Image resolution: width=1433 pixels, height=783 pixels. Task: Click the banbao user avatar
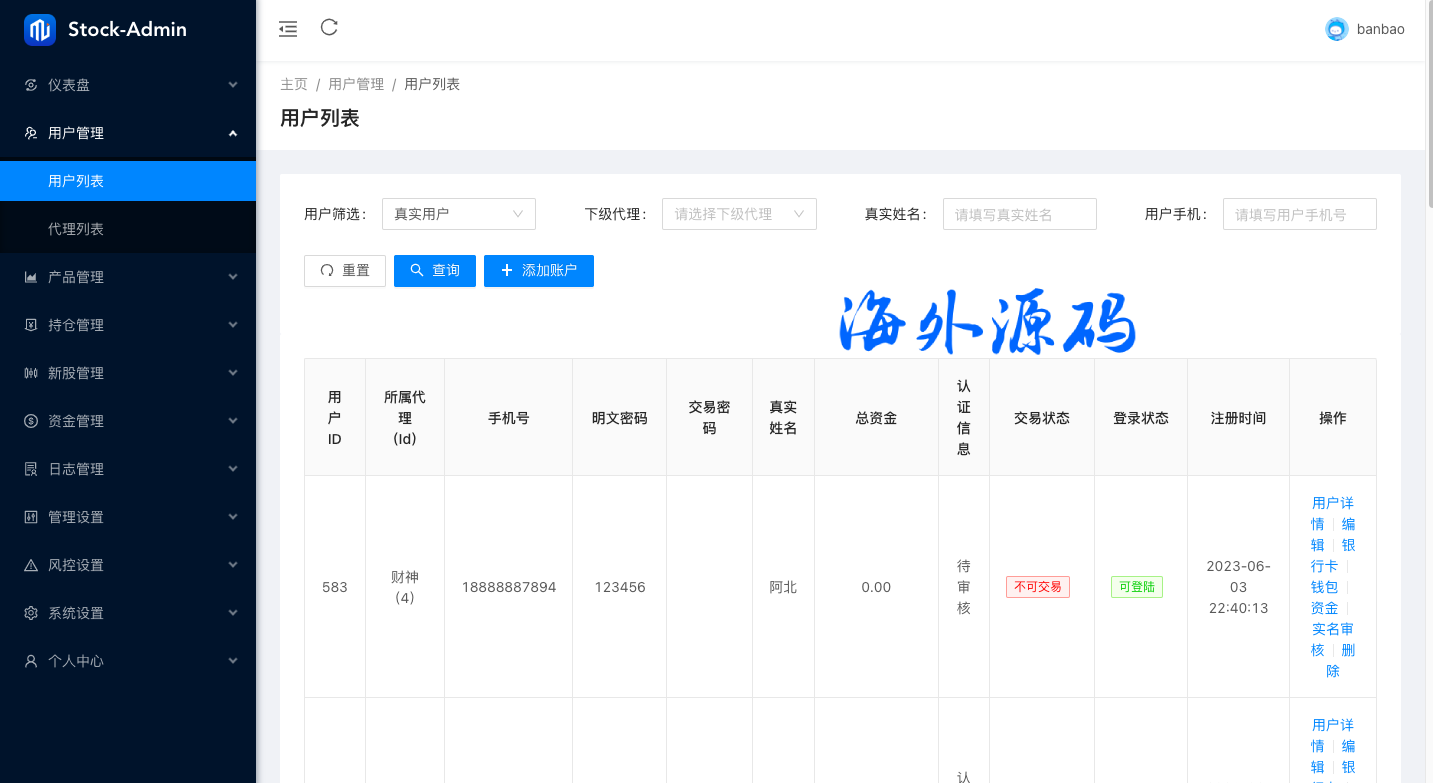(x=1336, y=30)
